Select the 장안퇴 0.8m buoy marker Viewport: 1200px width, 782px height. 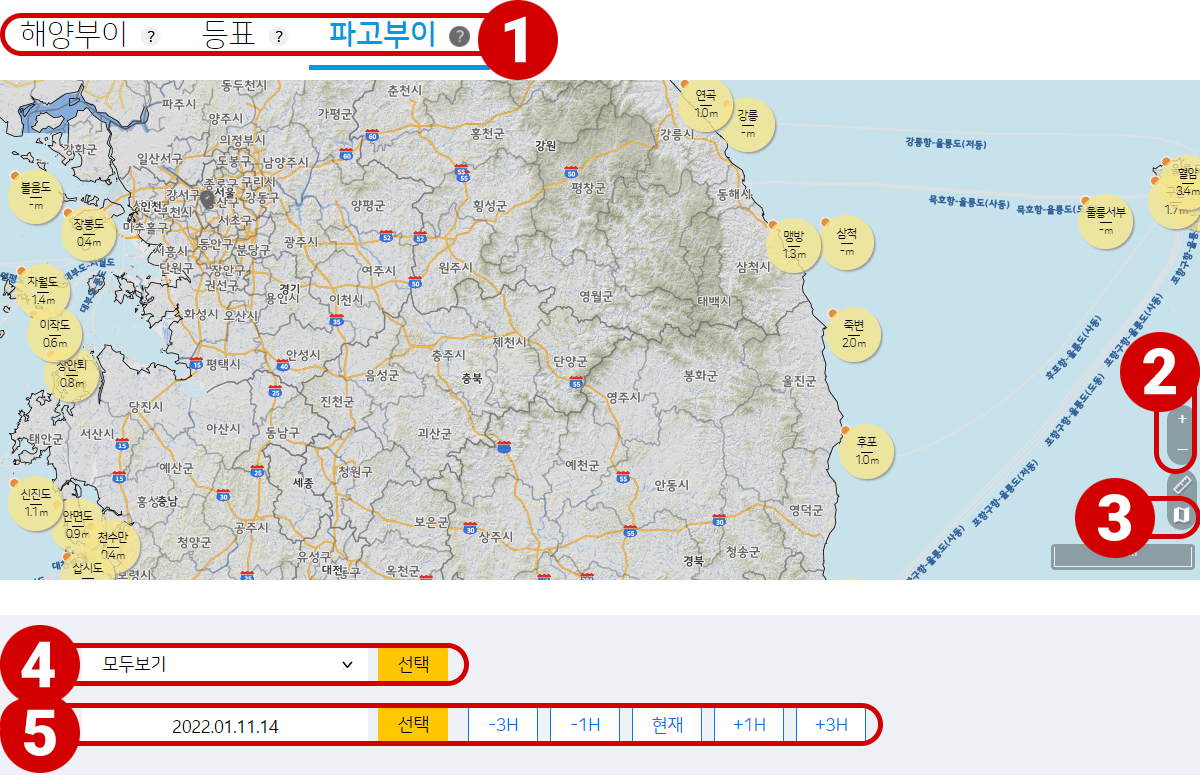coord(72,373)
